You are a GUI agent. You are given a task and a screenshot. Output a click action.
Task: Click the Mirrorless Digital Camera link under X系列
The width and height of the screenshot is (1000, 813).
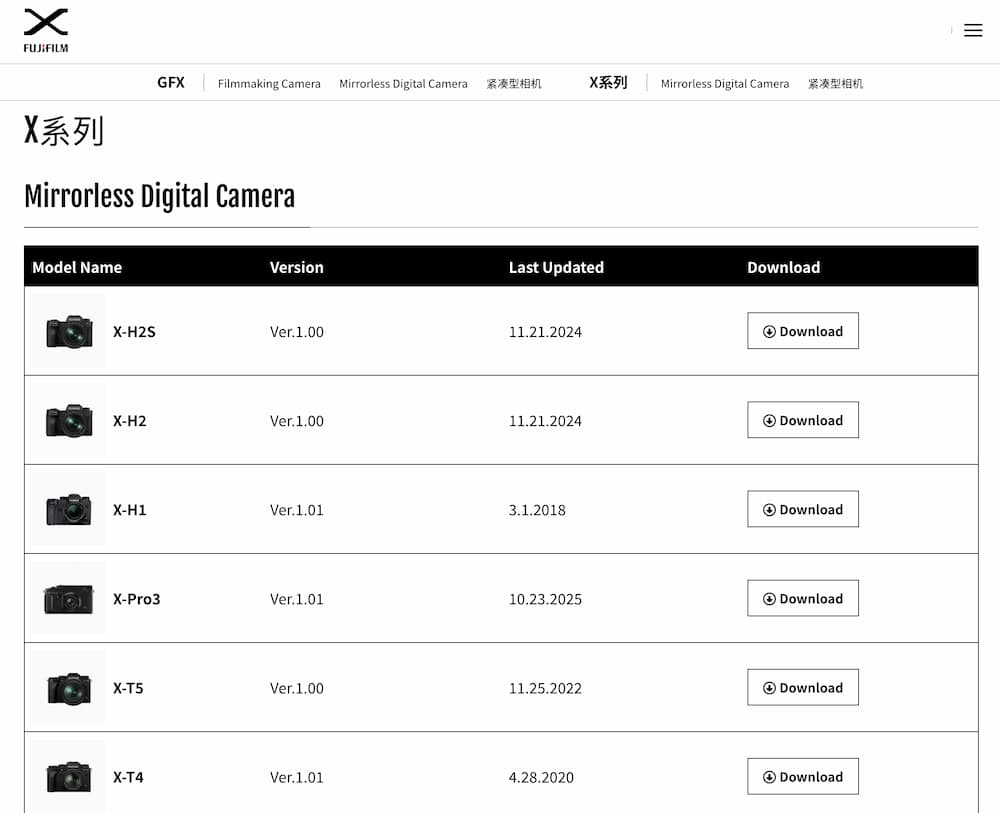pos(725,84)
